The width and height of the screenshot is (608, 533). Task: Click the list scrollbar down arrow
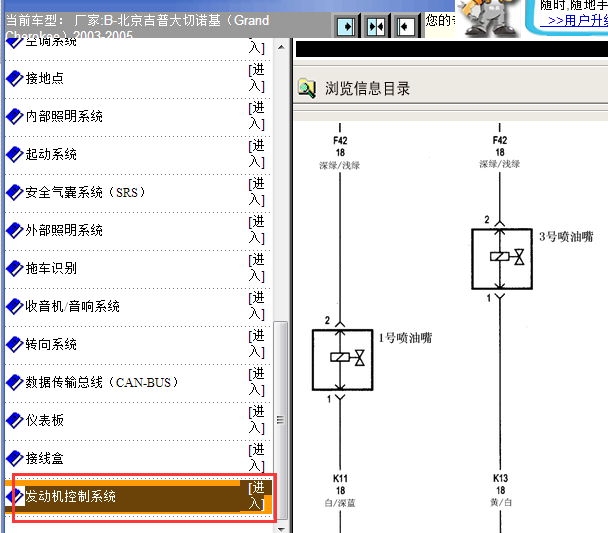pos(281,529)
